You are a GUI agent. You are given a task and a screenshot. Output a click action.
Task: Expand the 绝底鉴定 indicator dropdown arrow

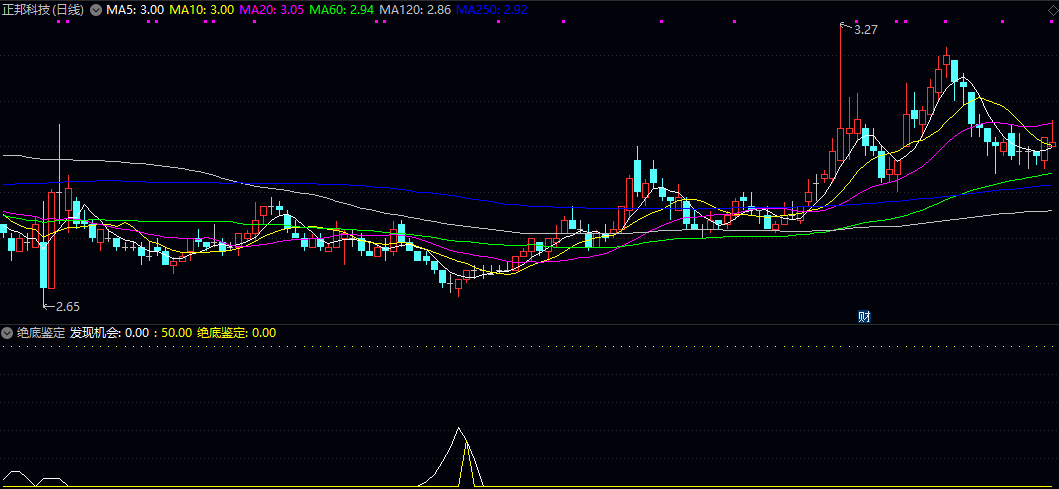pyautogui.click(x=7, y=333)
